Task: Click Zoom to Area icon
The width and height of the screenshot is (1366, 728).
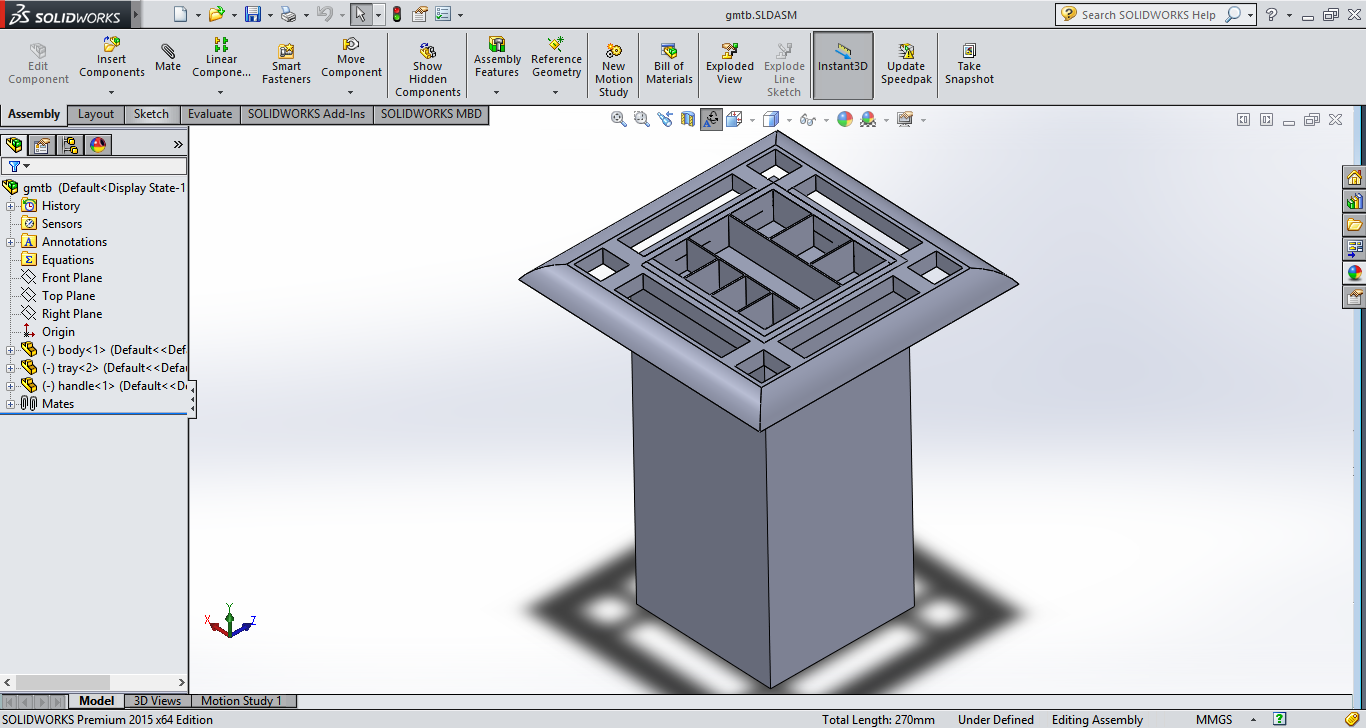Action: [x=641, y=119]
